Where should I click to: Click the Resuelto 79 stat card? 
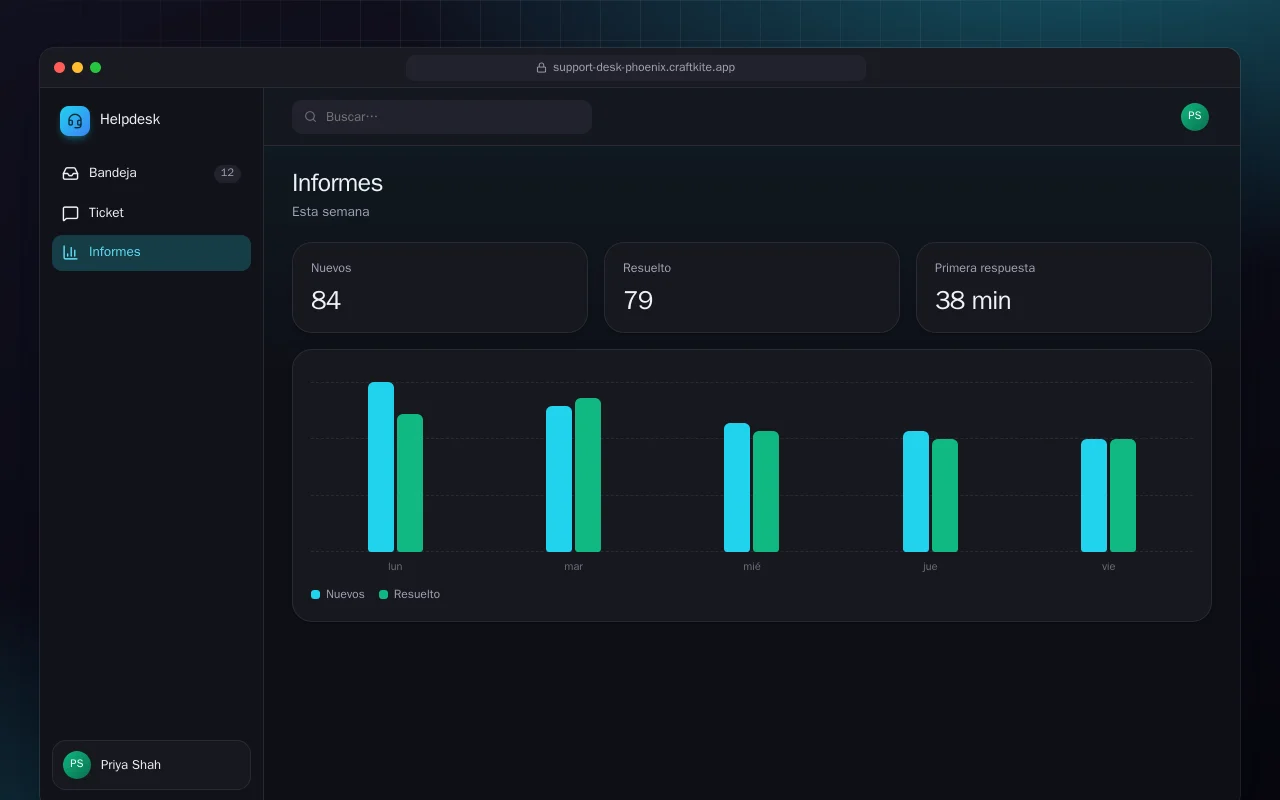[x=752, y=287]
